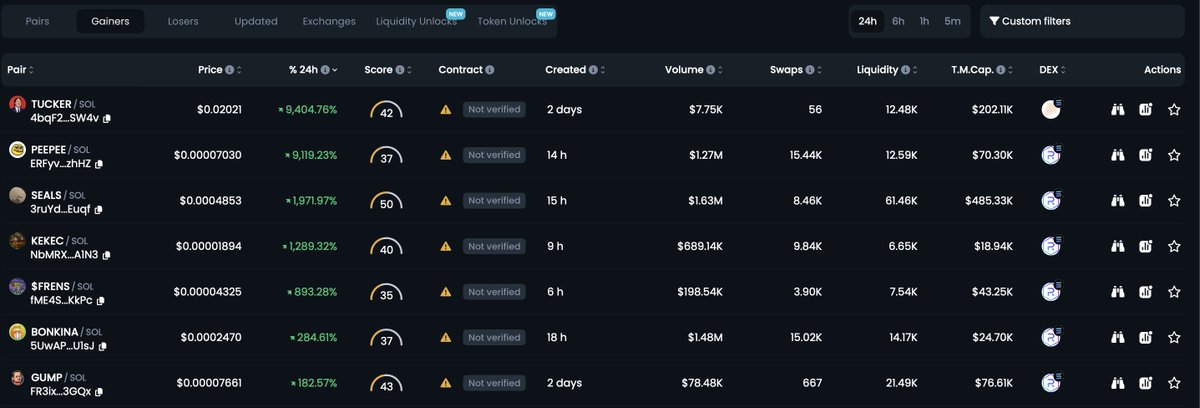Select the 6h timeframe
The height and width of the screenshot is (408, 1200).
pyautogui.click(x=898, y=21)
